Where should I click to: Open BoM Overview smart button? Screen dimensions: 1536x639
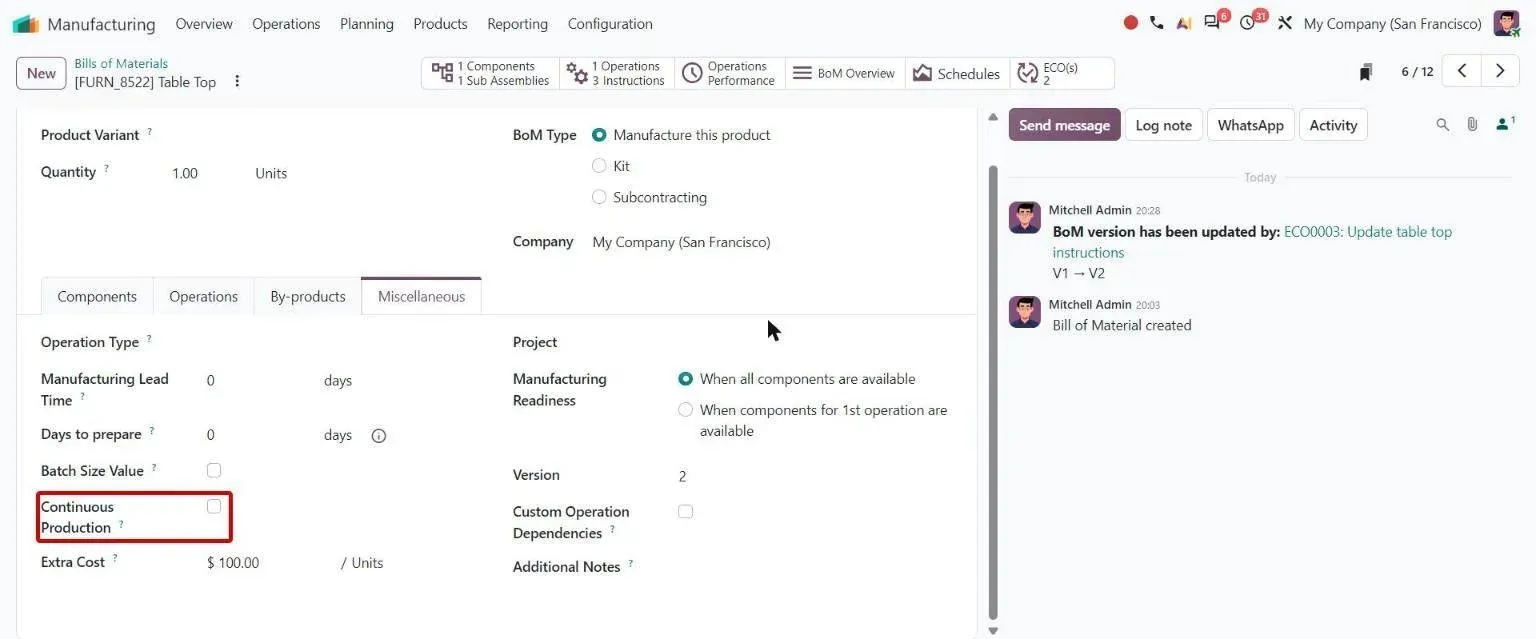(845, 73)
